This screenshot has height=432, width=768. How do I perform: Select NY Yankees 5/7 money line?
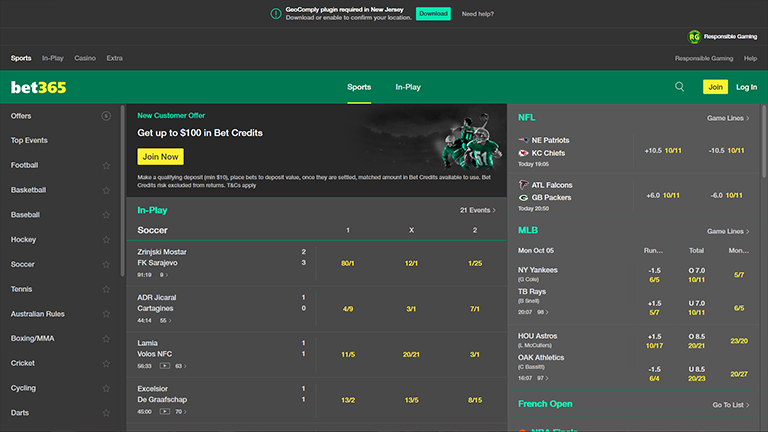(739, 275)
